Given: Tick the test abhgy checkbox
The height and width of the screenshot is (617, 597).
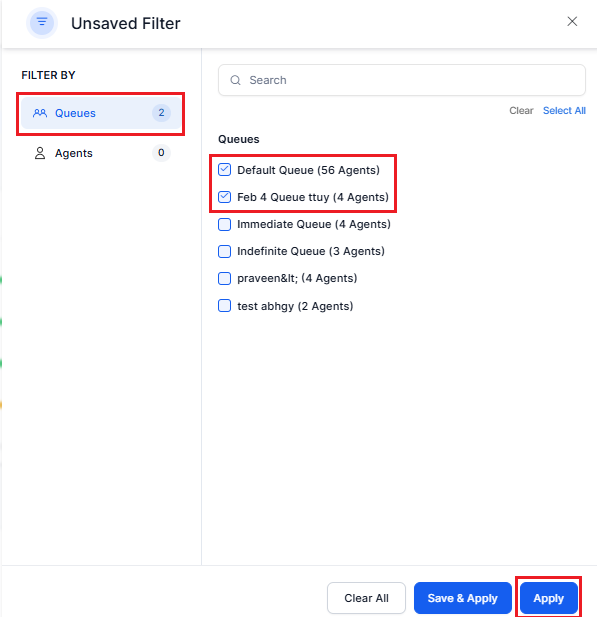Looking at the screenshot, I should pyautogui.click(x=224, y=306).
